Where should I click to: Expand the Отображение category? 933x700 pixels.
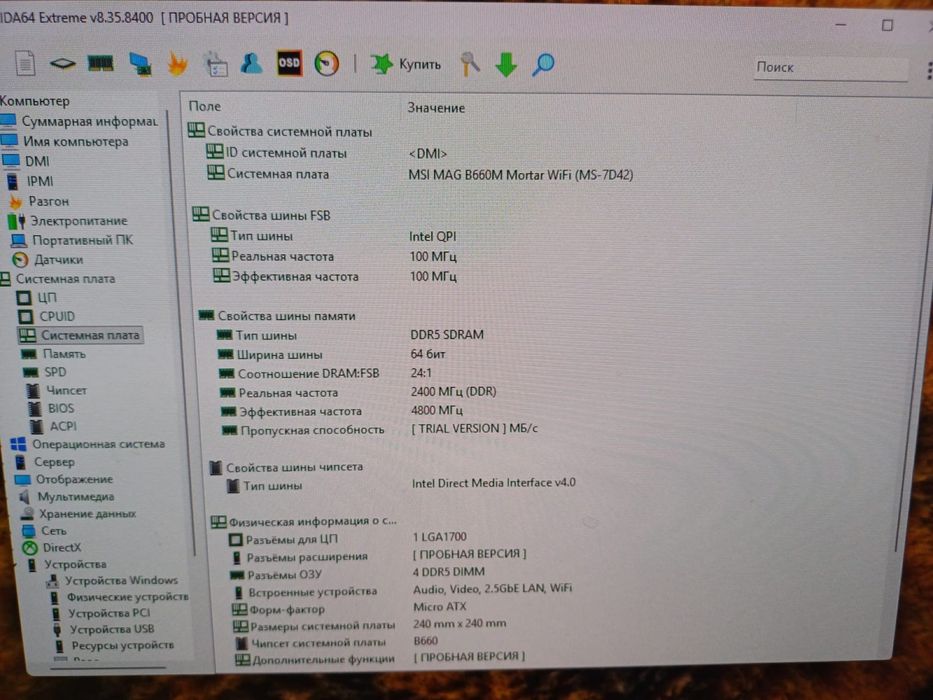coord(64,479)
